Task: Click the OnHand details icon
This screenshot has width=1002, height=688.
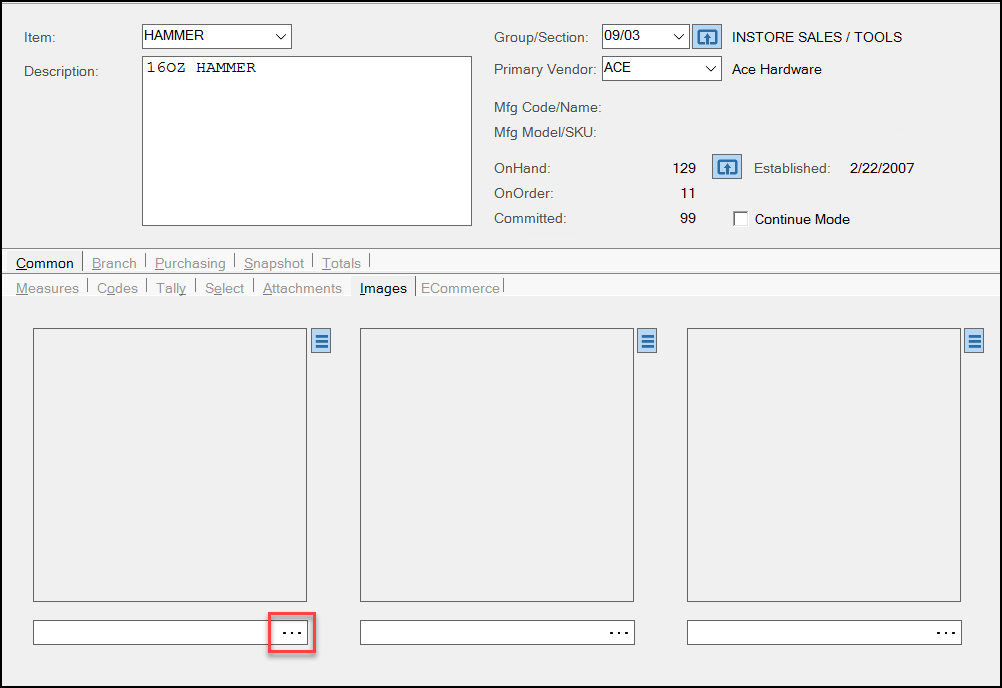Action: click(x=726, y=167)
